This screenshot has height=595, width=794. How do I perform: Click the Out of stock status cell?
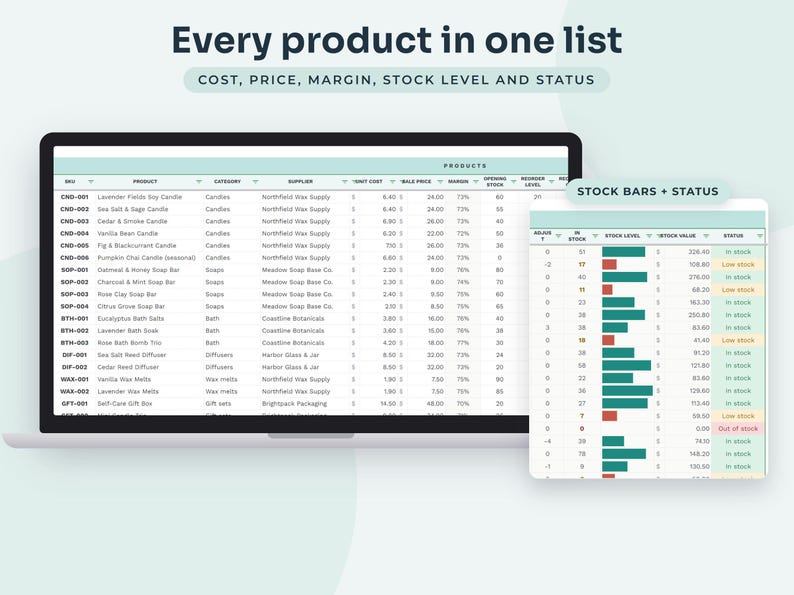tap(738, 428)
